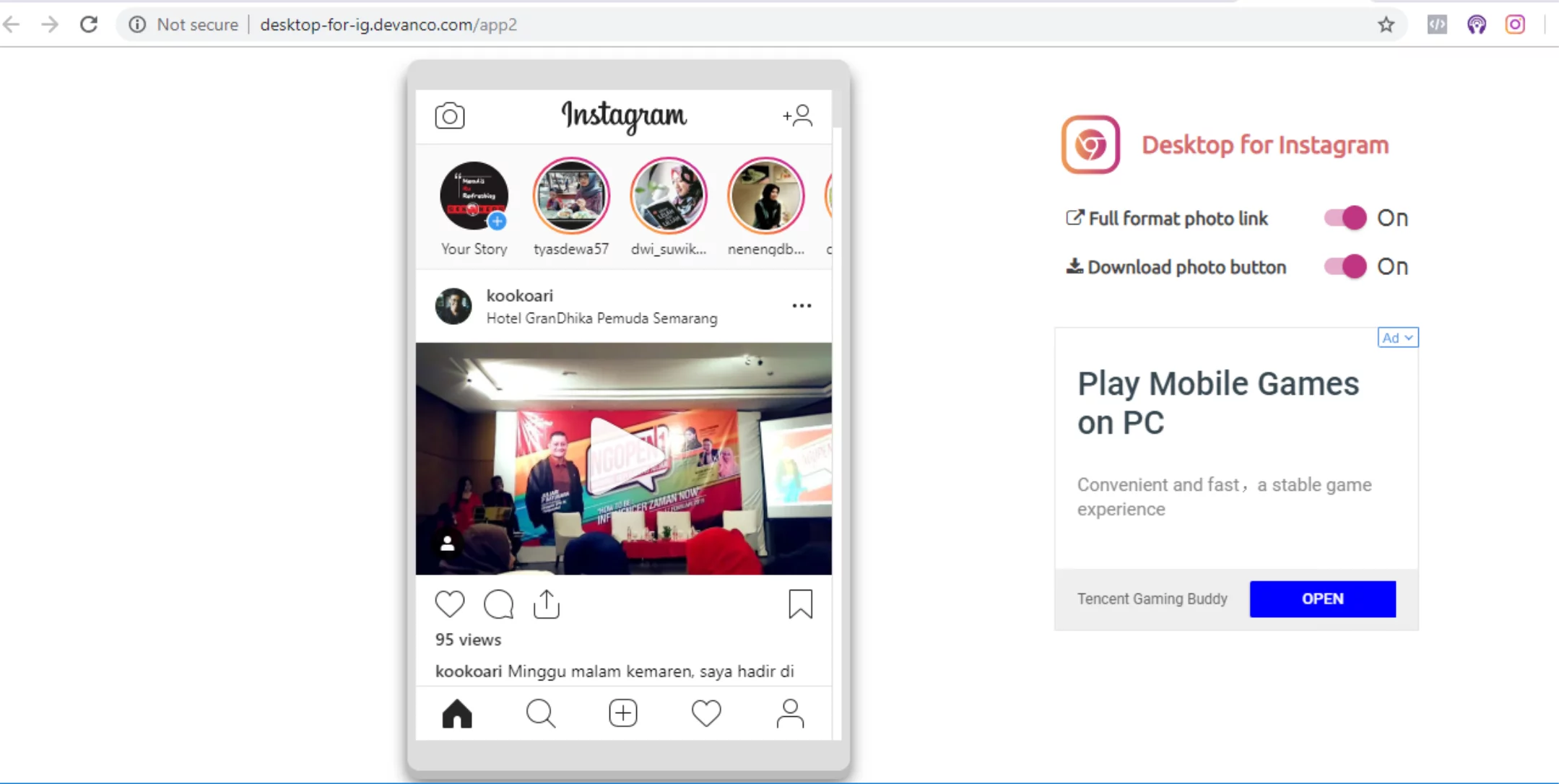Click Play Mobile Games on PC headline
1559x784 pixels.
(1218, 403)
